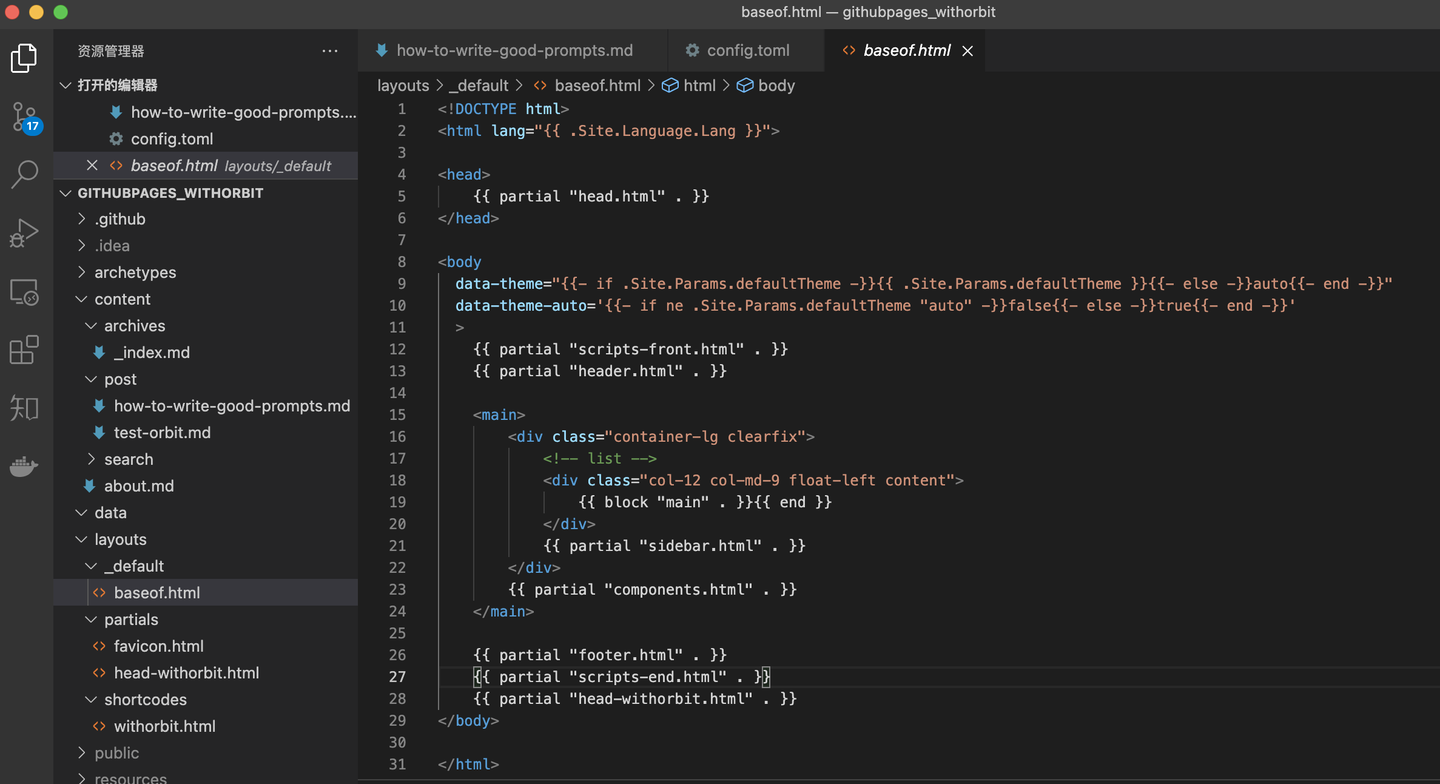Open the Zhihu extension icon
This screenshot has height=784, width=1440.
coord(24,408)
